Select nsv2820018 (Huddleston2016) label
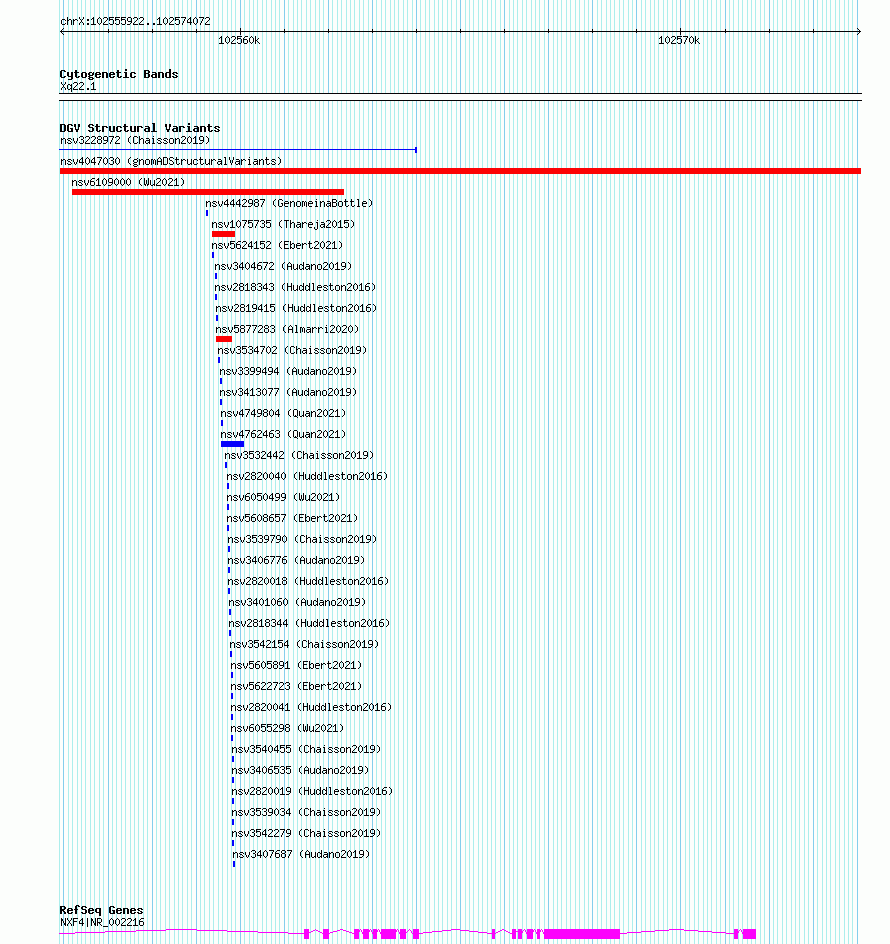 308,582
